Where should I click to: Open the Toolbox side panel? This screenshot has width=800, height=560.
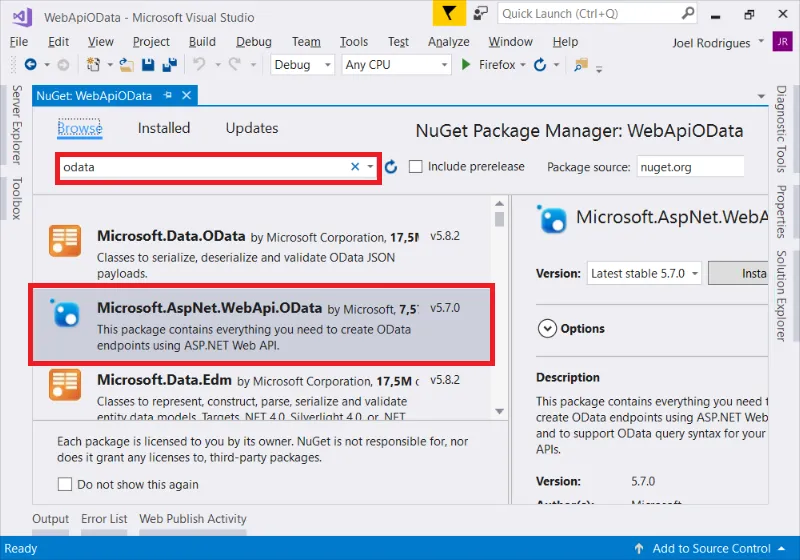[x=17, y=198]
